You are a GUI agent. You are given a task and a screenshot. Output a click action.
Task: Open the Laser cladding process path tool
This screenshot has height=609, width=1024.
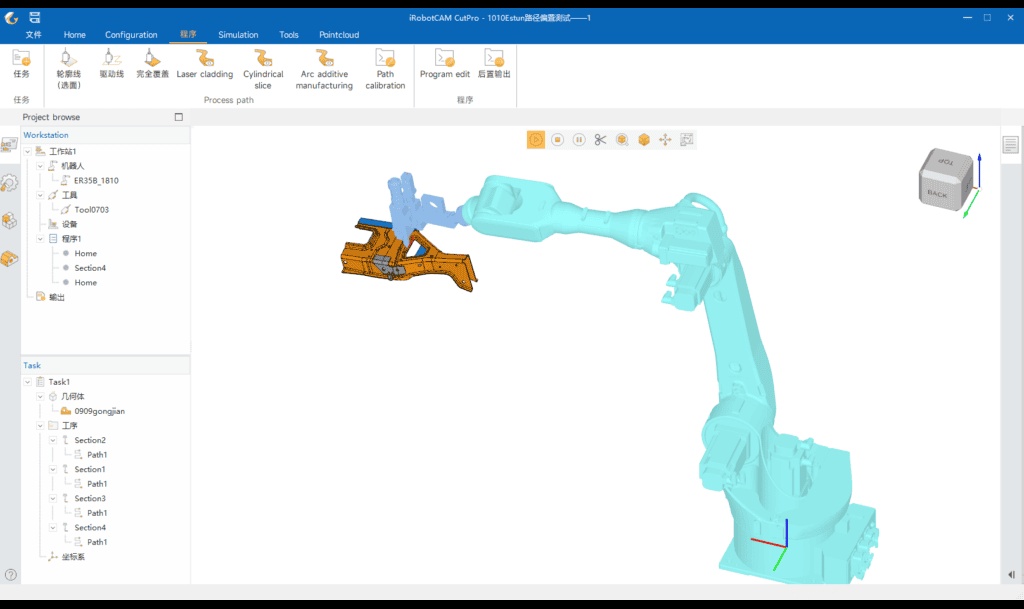click(x=204, y=64)
